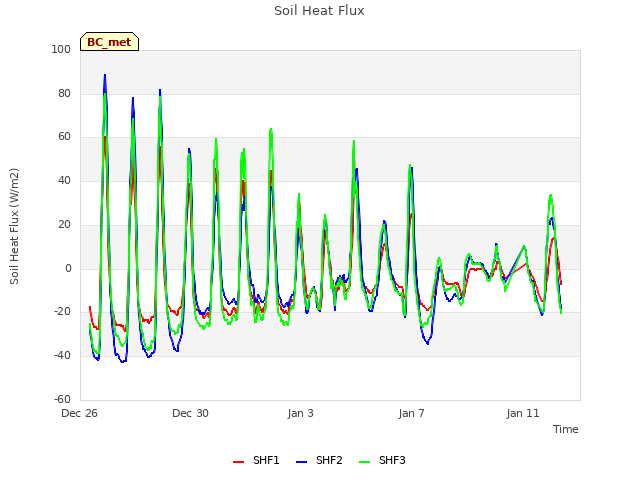Screen dimensions: 640x480
Task: Click the Soil Heat Flux chart title
Action: (x=319, y=11)
